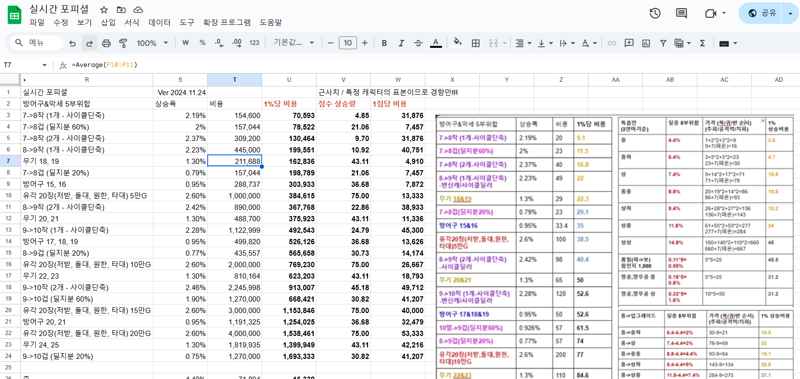Click the Name Box showing T7

pos(20,65)
